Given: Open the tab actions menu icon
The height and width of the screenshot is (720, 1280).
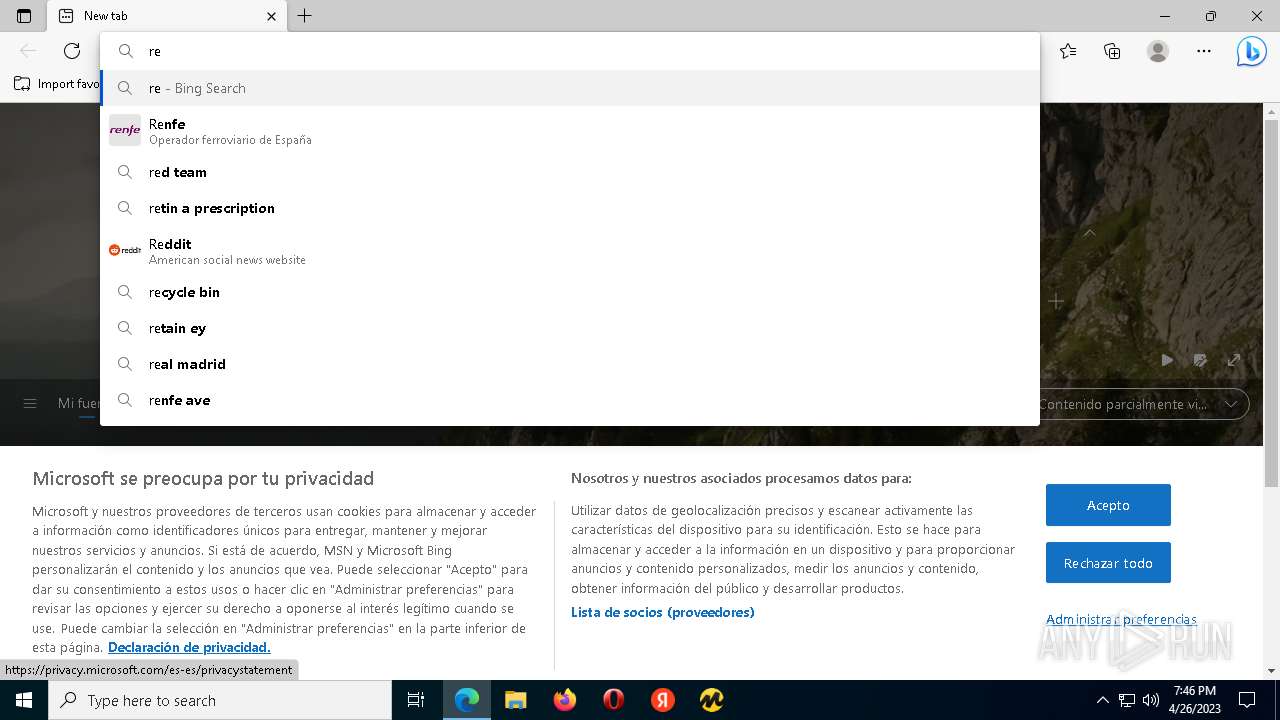Looking at the screenshot, I should click(x=24, y=16).
